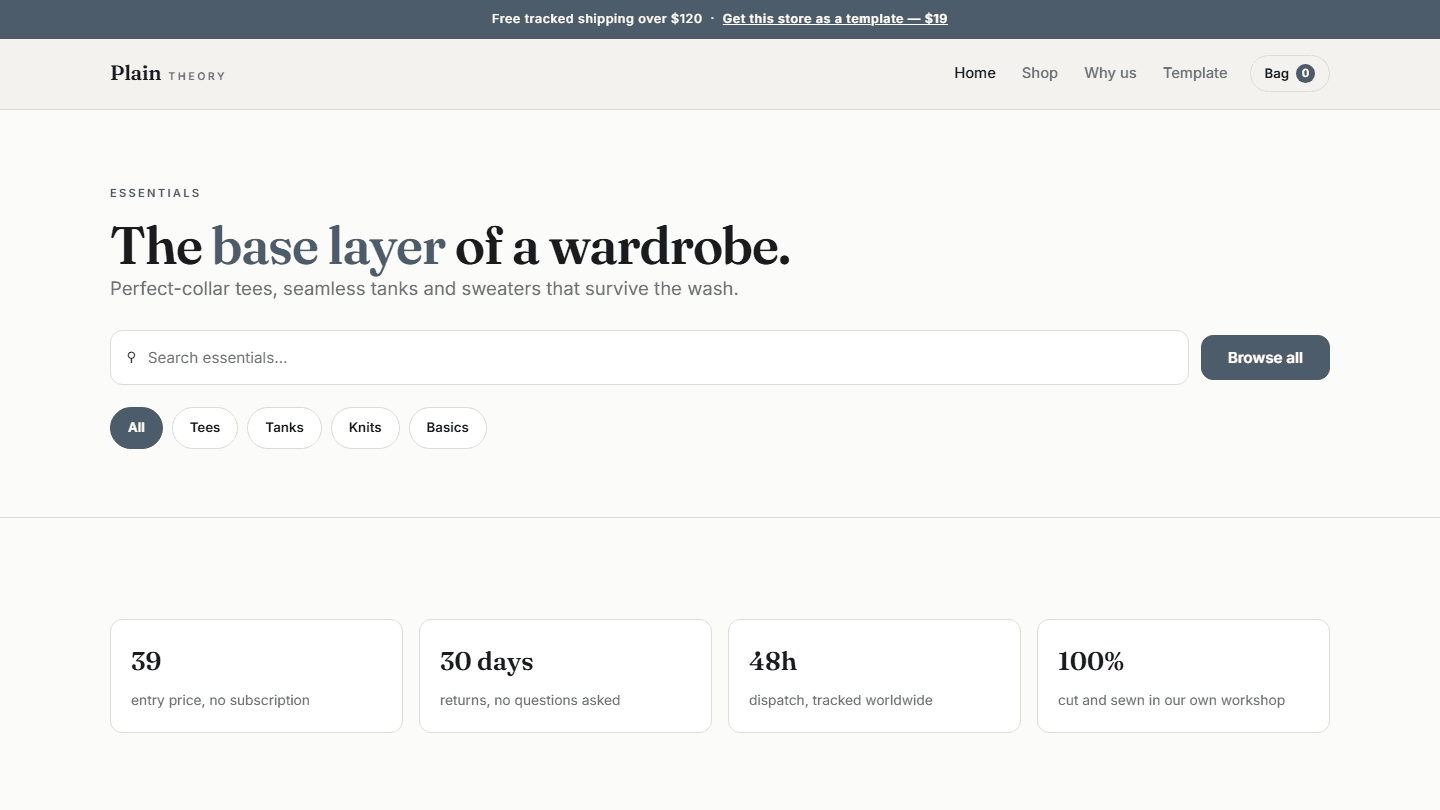
Task: Click the '30 days' returns card
Action: [x=565, y=676]
